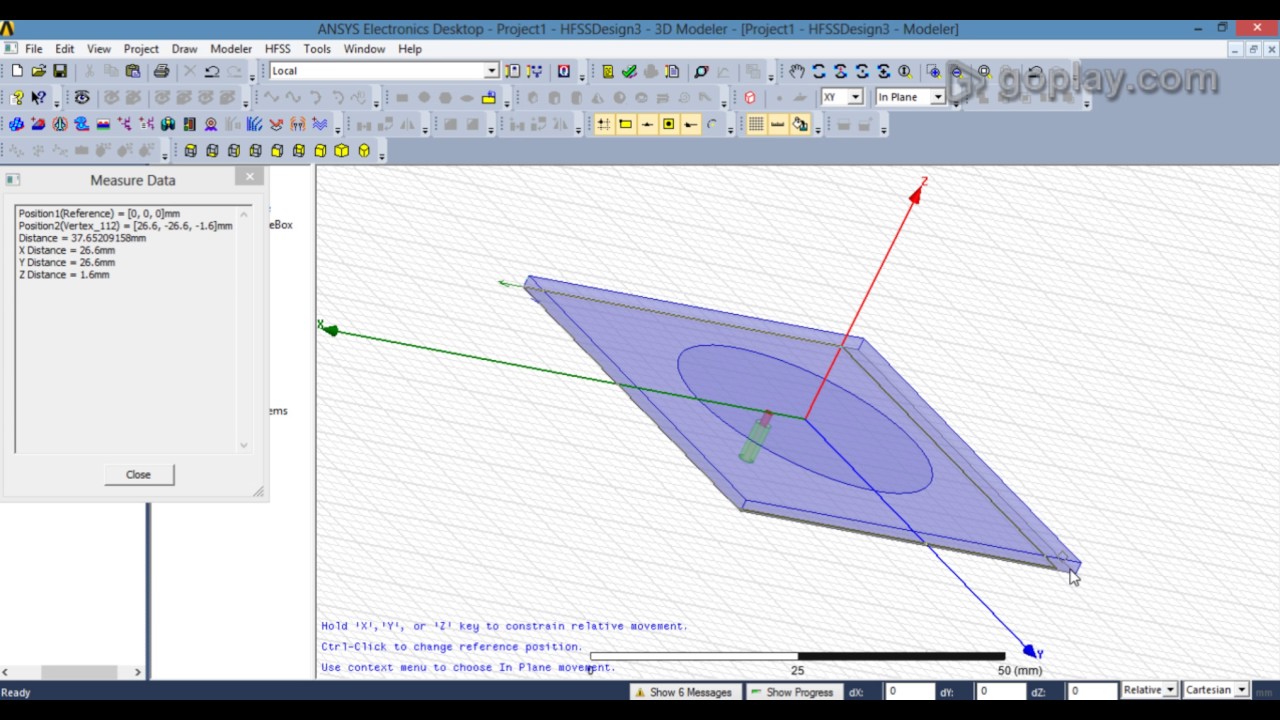Click the yellow region box icon
This screenshot has height=720, width=1280.
tap(489, 97)
